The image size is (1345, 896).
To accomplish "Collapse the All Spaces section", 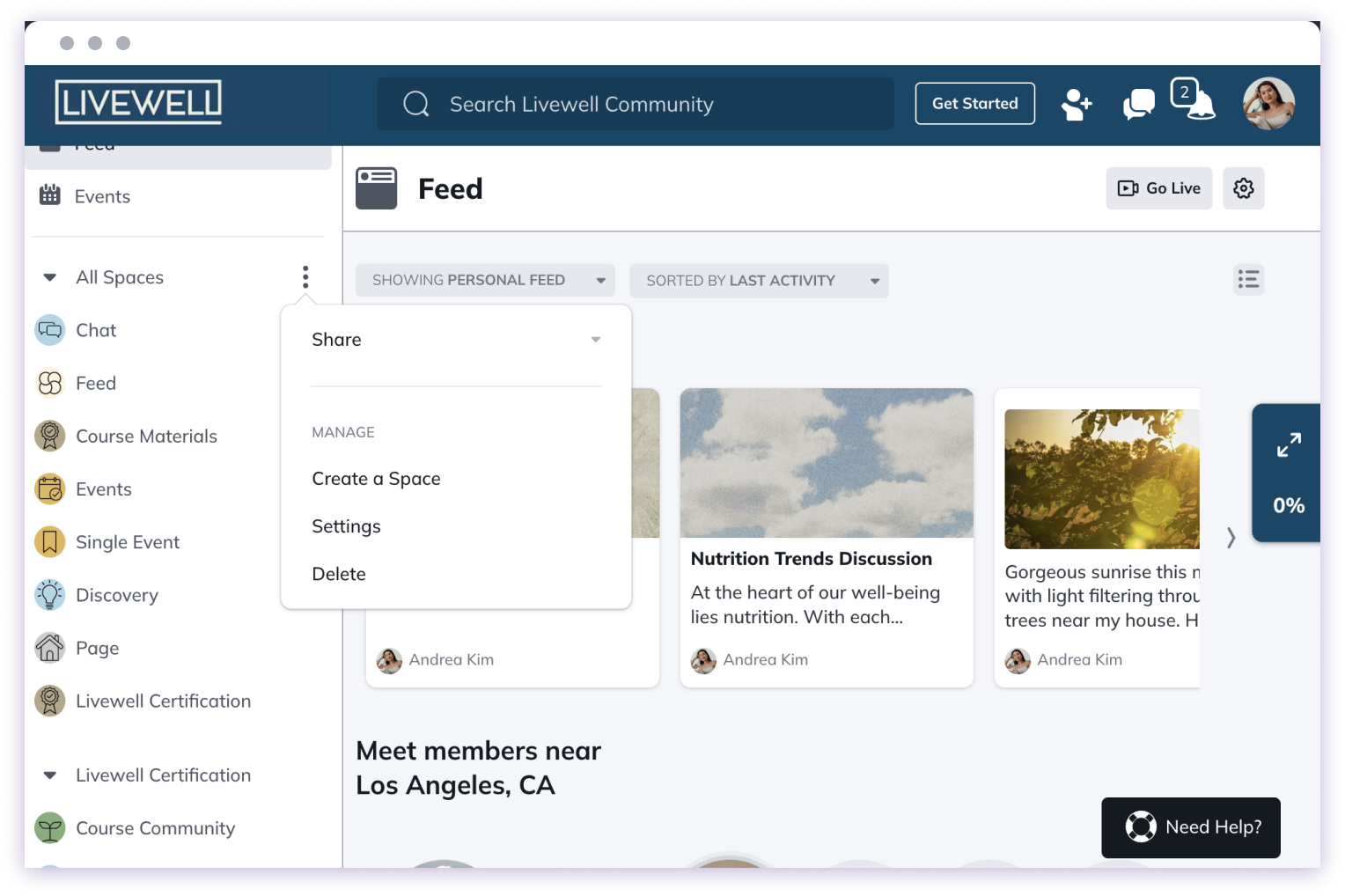I will pyautogui.click(x=49, y=276).
